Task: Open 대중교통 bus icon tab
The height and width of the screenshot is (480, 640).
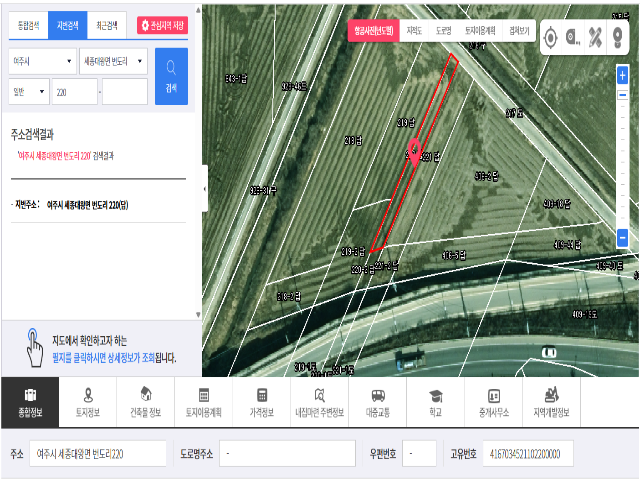Action: point(378,402)
